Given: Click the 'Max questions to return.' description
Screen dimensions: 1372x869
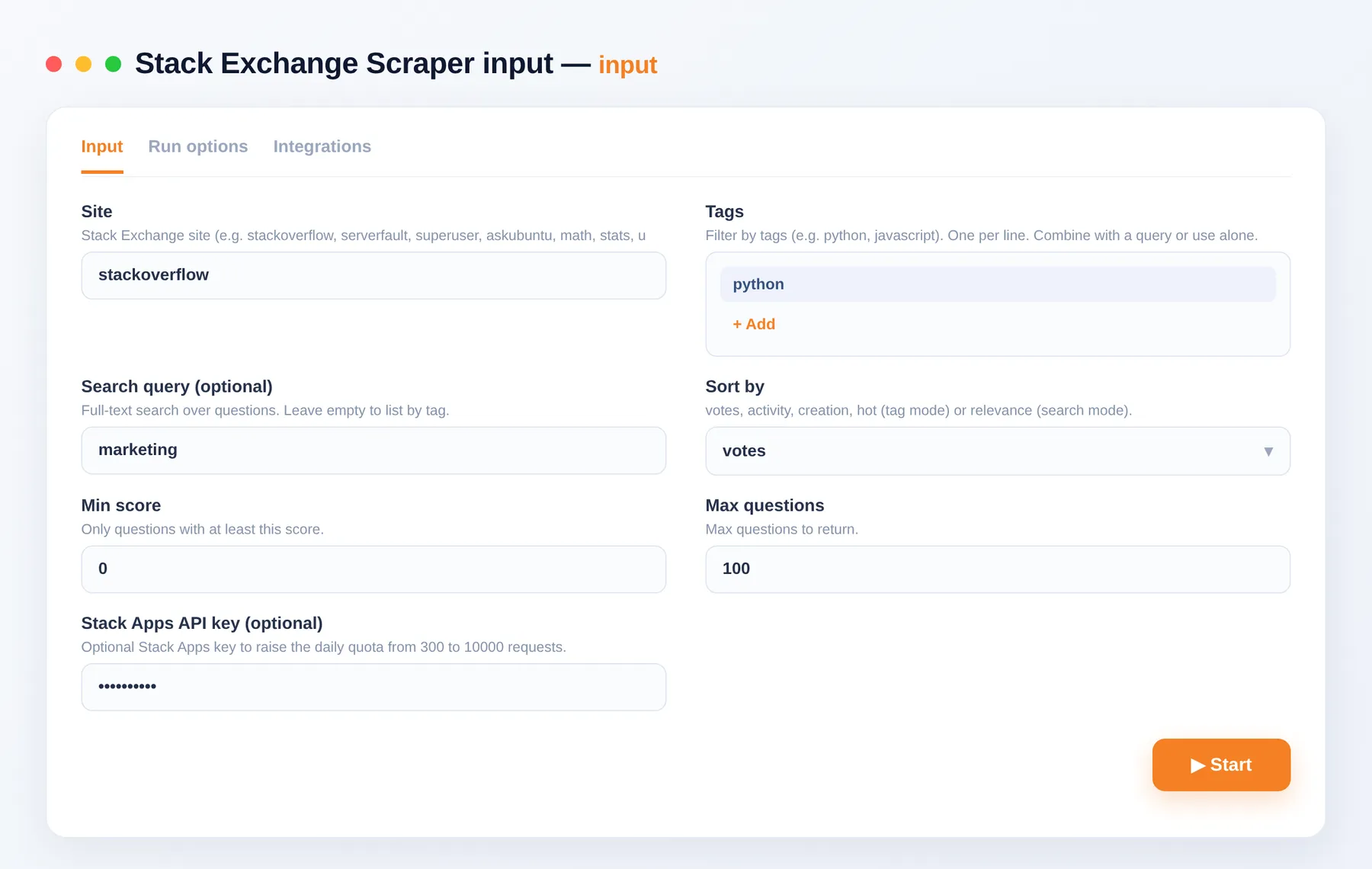Looking at the screenshot, I should point(782,529).
